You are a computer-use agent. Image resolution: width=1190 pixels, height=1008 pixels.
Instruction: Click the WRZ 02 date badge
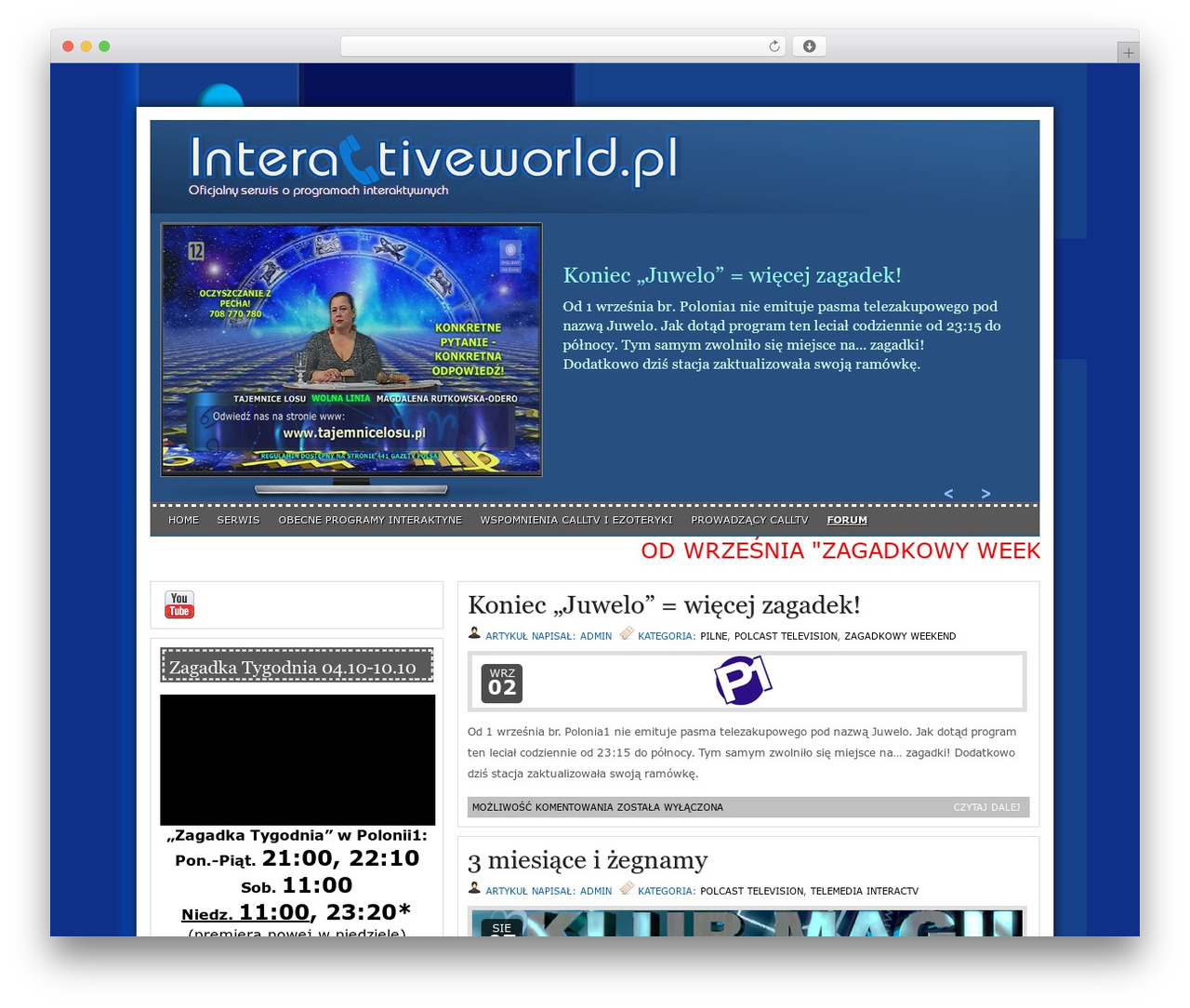click(502, 683)
